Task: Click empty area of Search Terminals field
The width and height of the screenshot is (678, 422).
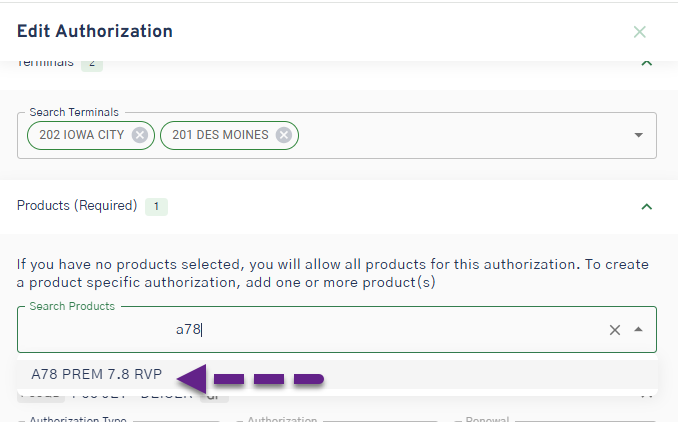Action: coord(460,136)
